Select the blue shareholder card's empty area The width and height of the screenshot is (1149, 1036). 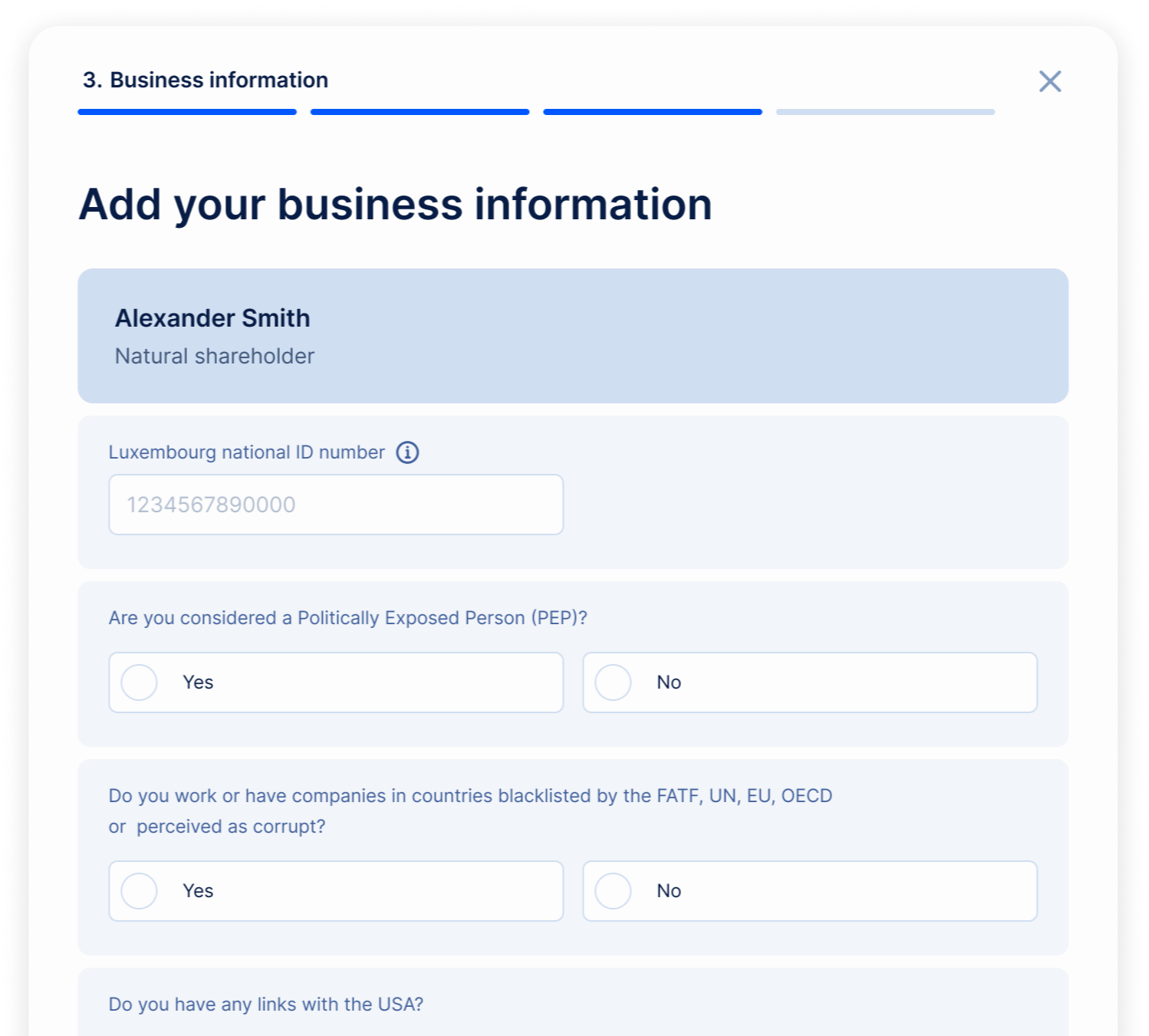690,336
